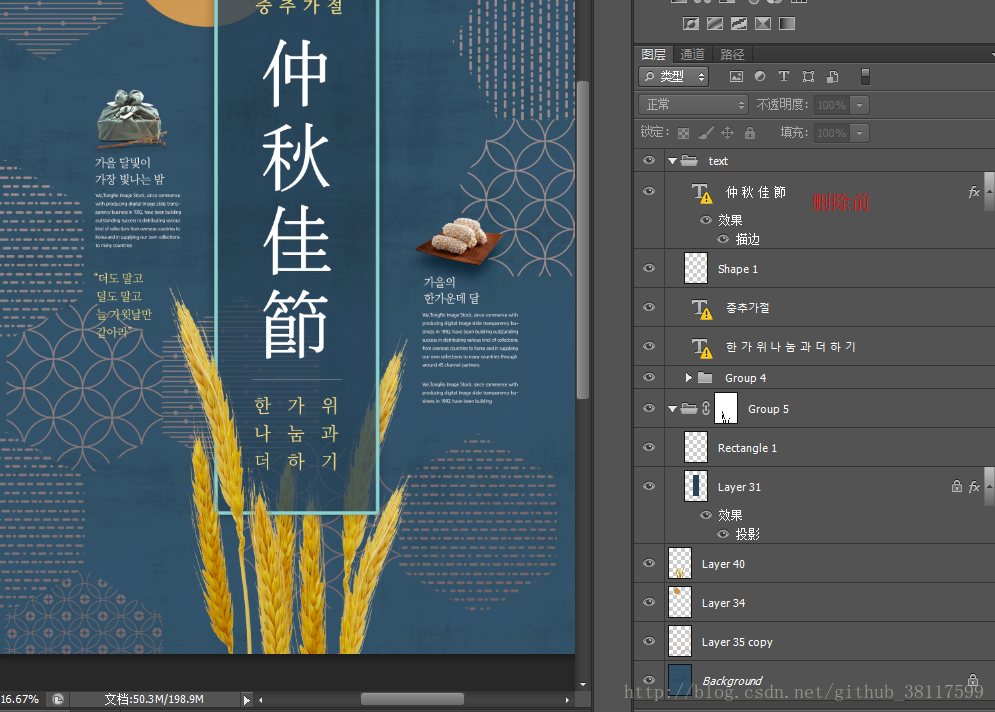Image resolution: width=995 pixels, height=712 pixels.
Task: Add a Posterize adjustment layer
Action: [715, 23]
